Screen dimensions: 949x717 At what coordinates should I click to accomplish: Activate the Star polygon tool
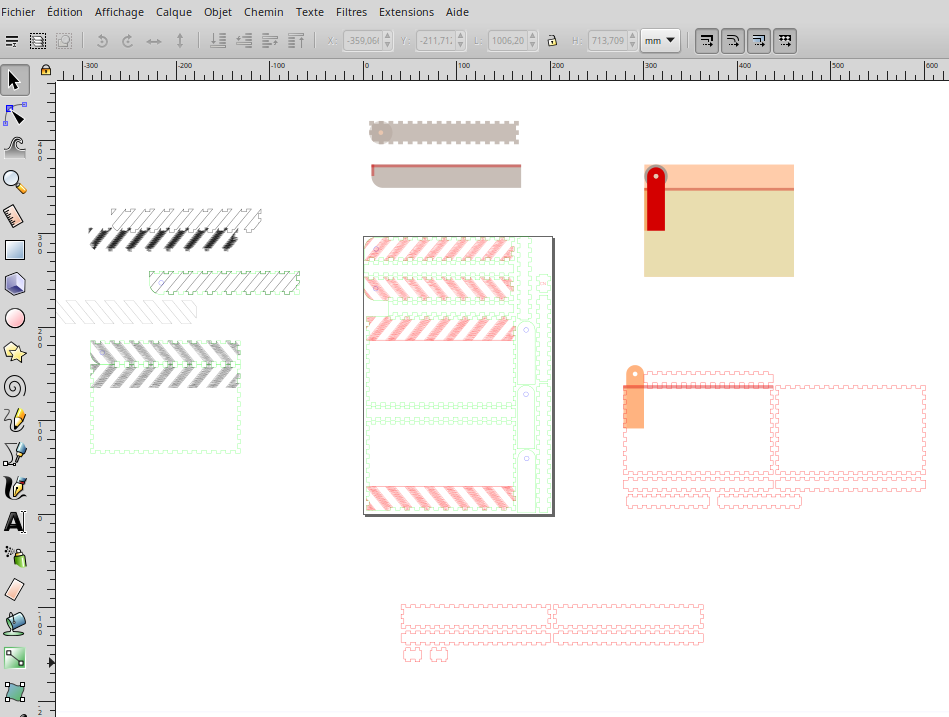pos(14,352)
